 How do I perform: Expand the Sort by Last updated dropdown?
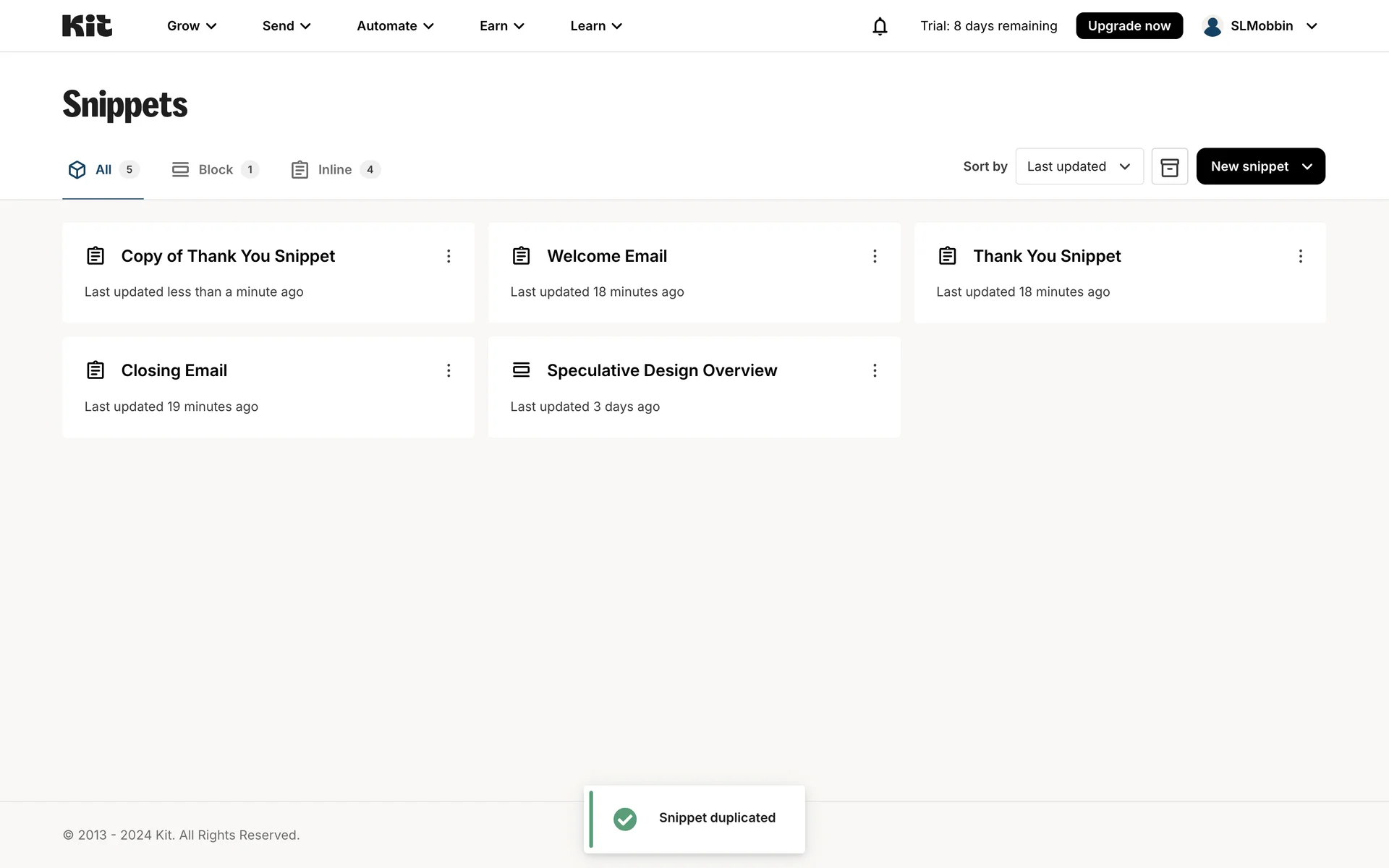(x=1079, y=166)
